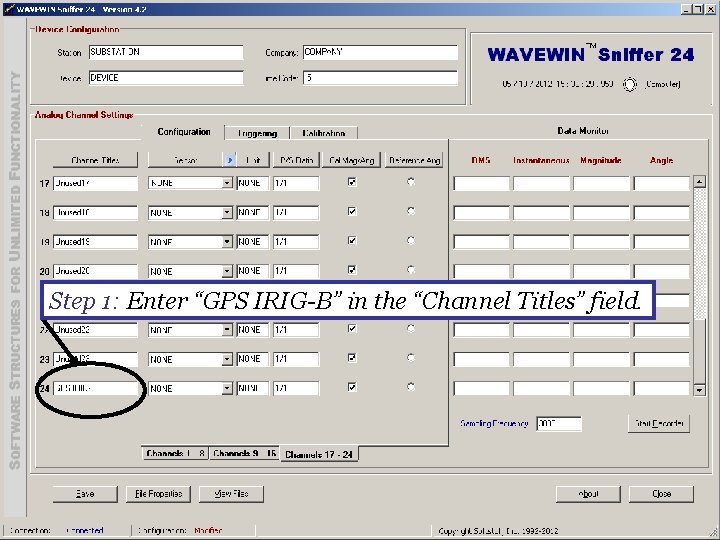Click the clock source icon beside Computer label
Viewport: 720px width, 540px height.
pyautogui.click(x=630, y=84)
